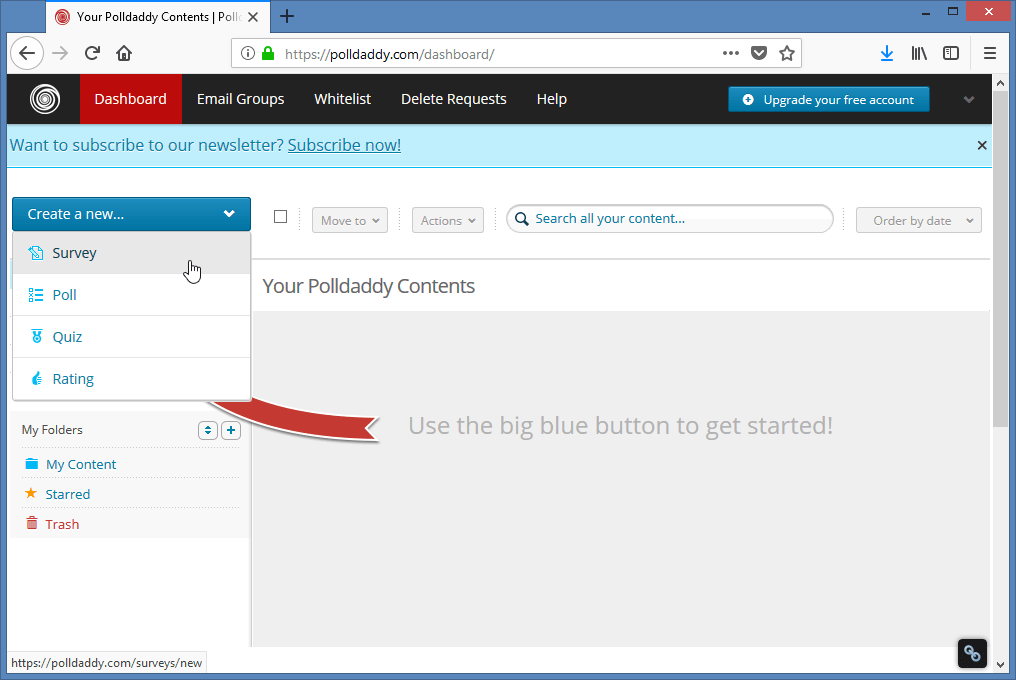
Task: Open the Firefox hamburger menu
Action: 989,53
